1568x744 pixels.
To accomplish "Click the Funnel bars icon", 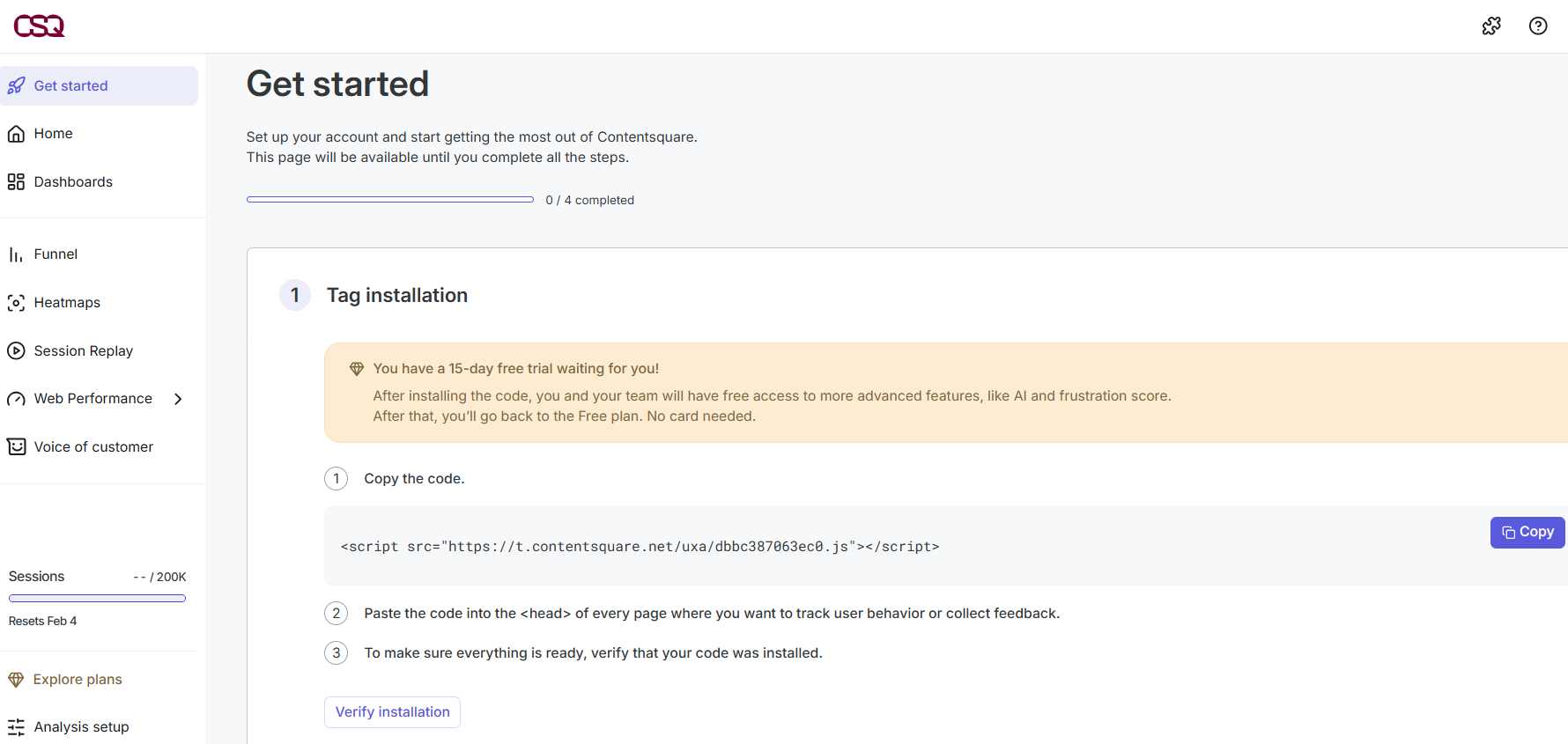I will 16,254.
